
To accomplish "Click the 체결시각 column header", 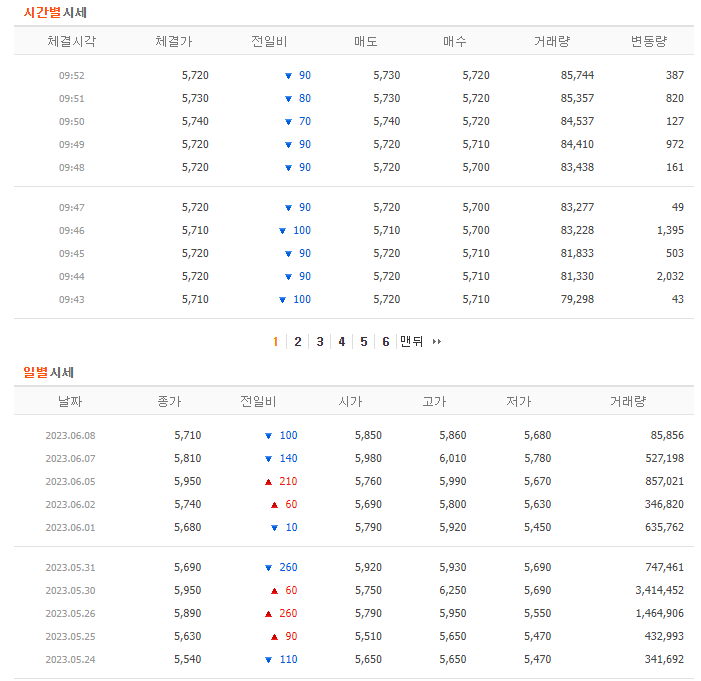I will click(x=72, y=41).
